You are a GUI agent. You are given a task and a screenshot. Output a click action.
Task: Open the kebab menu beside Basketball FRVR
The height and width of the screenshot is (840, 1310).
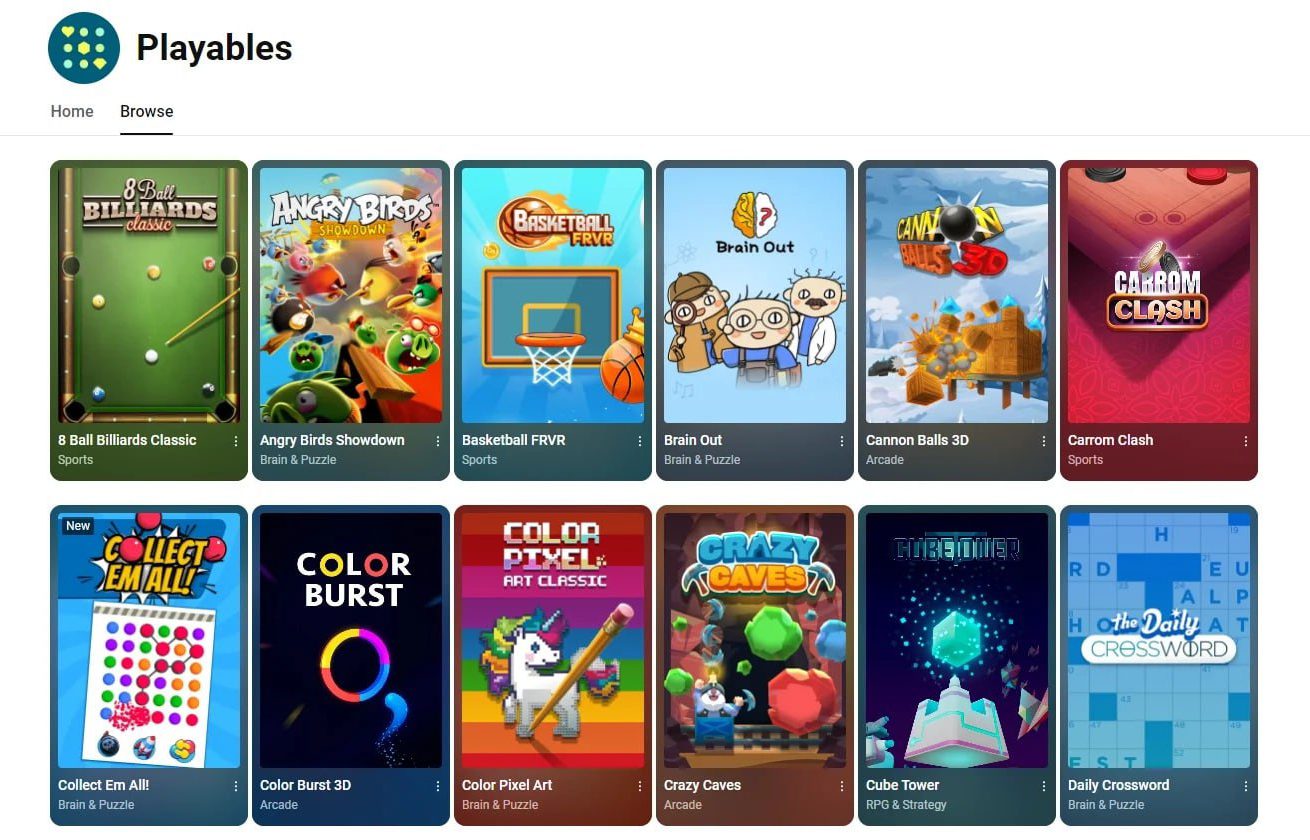pos(640,441)
